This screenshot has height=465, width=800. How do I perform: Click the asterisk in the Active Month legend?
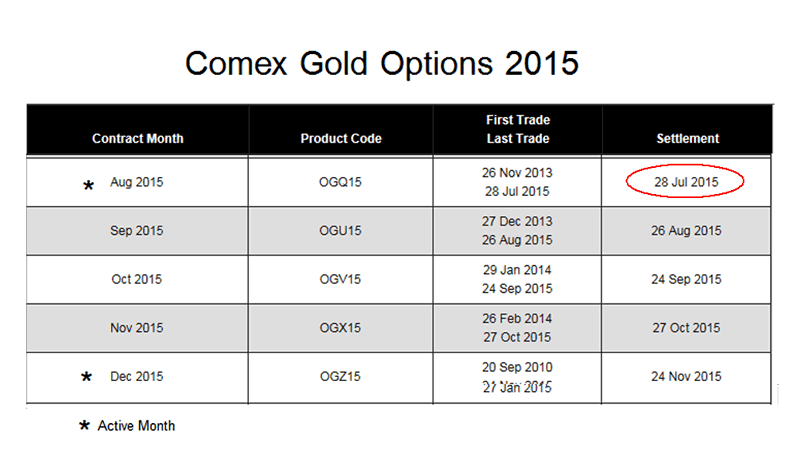point(84,427)
